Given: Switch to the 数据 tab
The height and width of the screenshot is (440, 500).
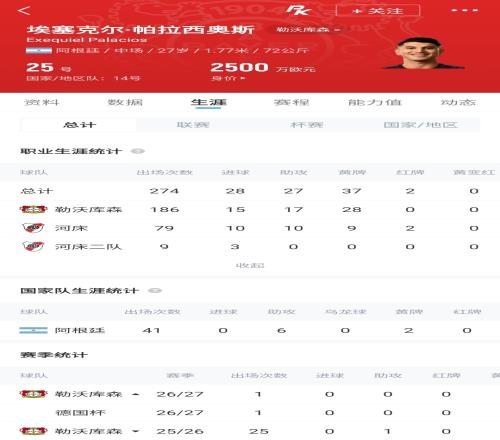Looking at the screenshot, I should pyautogui.click(x=125, y=102).
